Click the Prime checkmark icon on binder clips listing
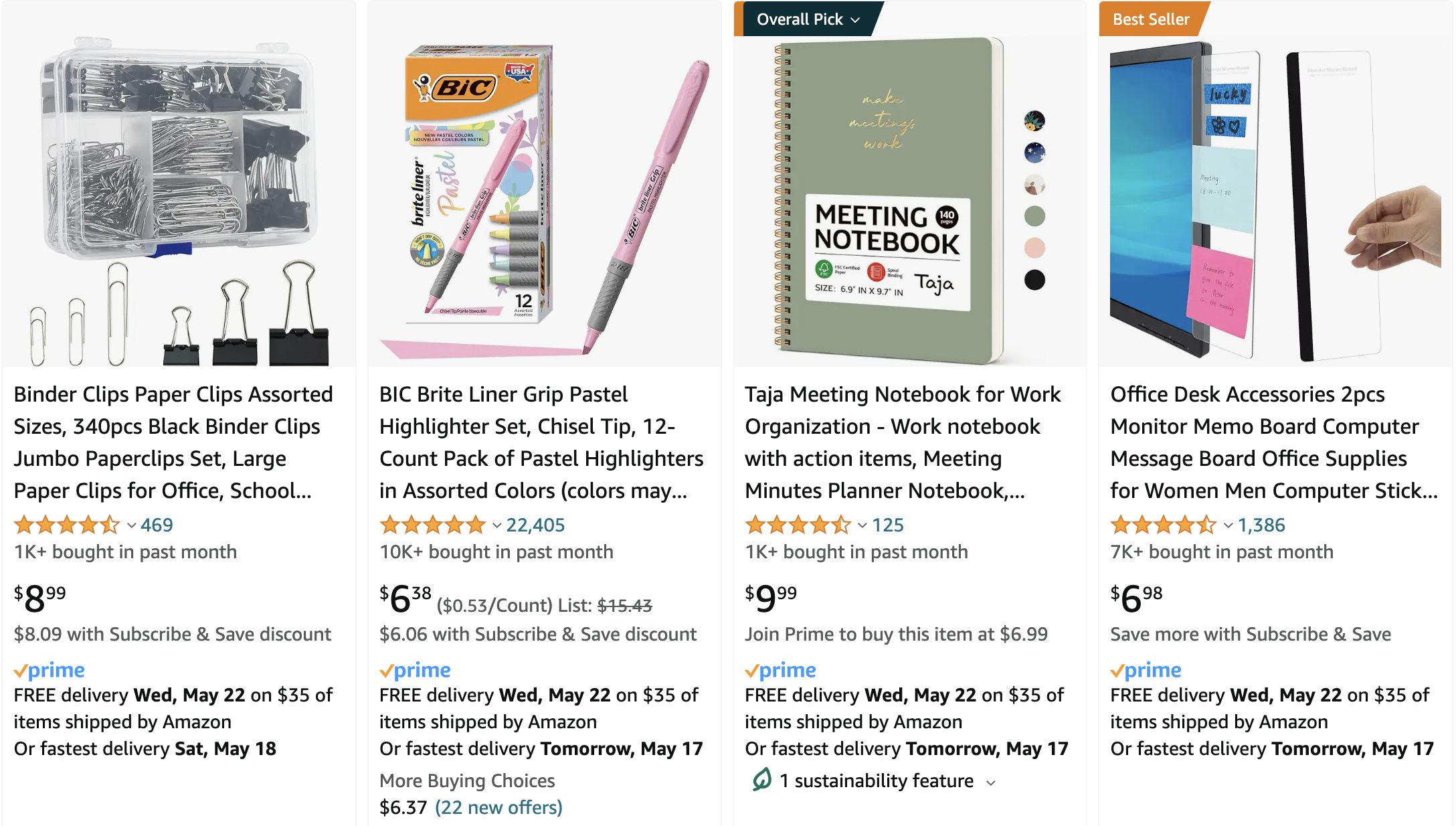 (x=48, y=670)
